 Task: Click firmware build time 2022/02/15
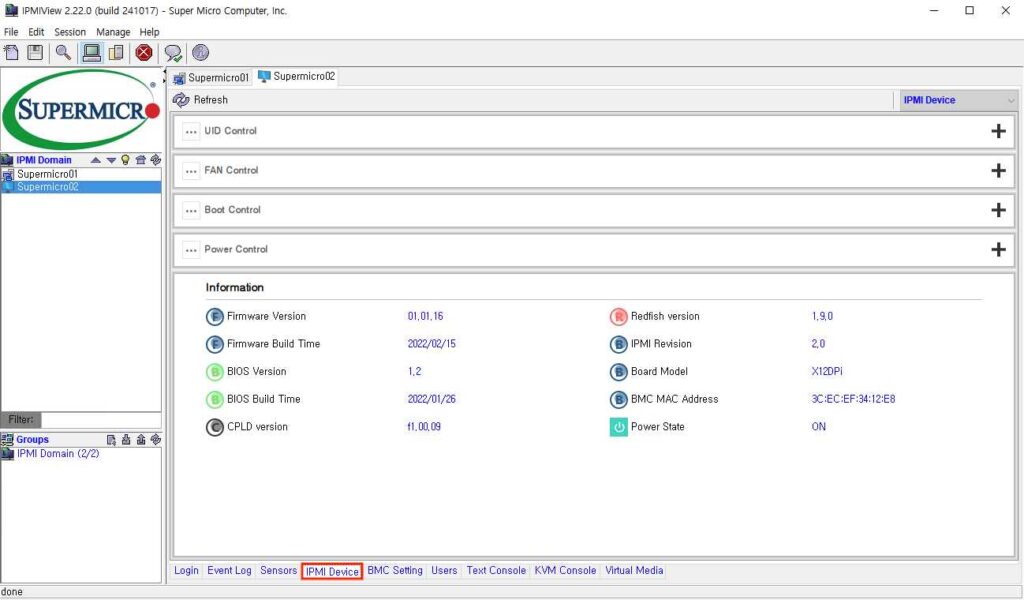[432, 343]
